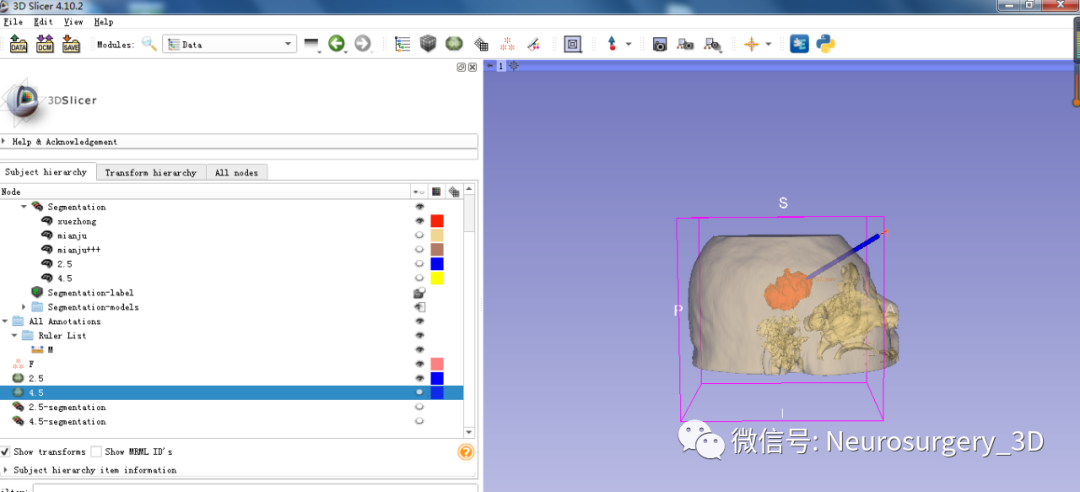The height and width of the screenshot is (492, 1080).
Task: Open the Volumes cube module icon
Action: (428, 44)
